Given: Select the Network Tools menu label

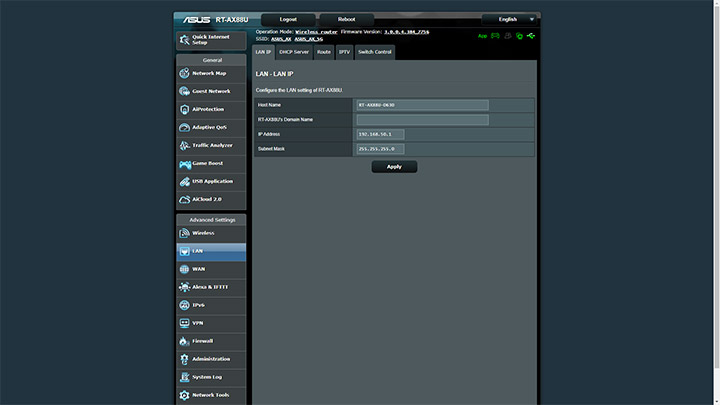Looking at the screenshot, I should point(211,395).
